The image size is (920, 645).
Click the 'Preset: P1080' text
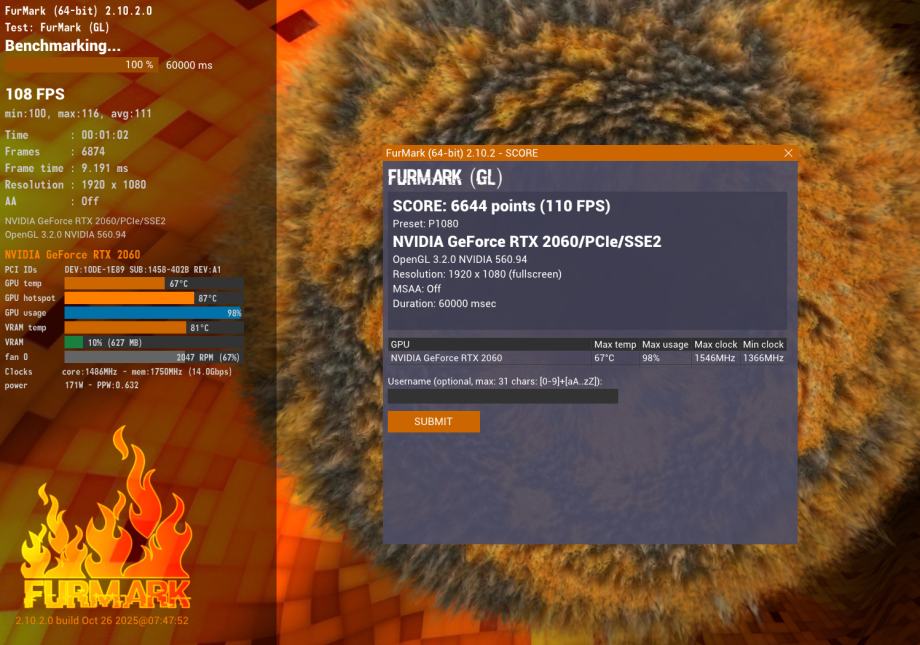425,224
